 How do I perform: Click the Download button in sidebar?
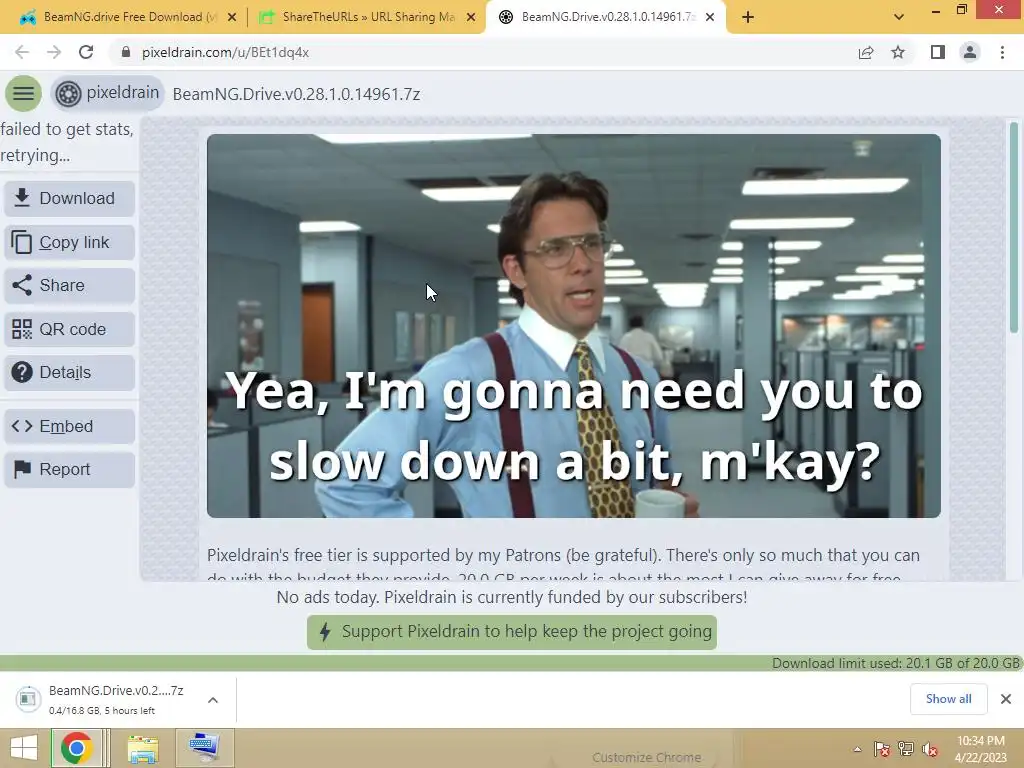pos(69,199)
